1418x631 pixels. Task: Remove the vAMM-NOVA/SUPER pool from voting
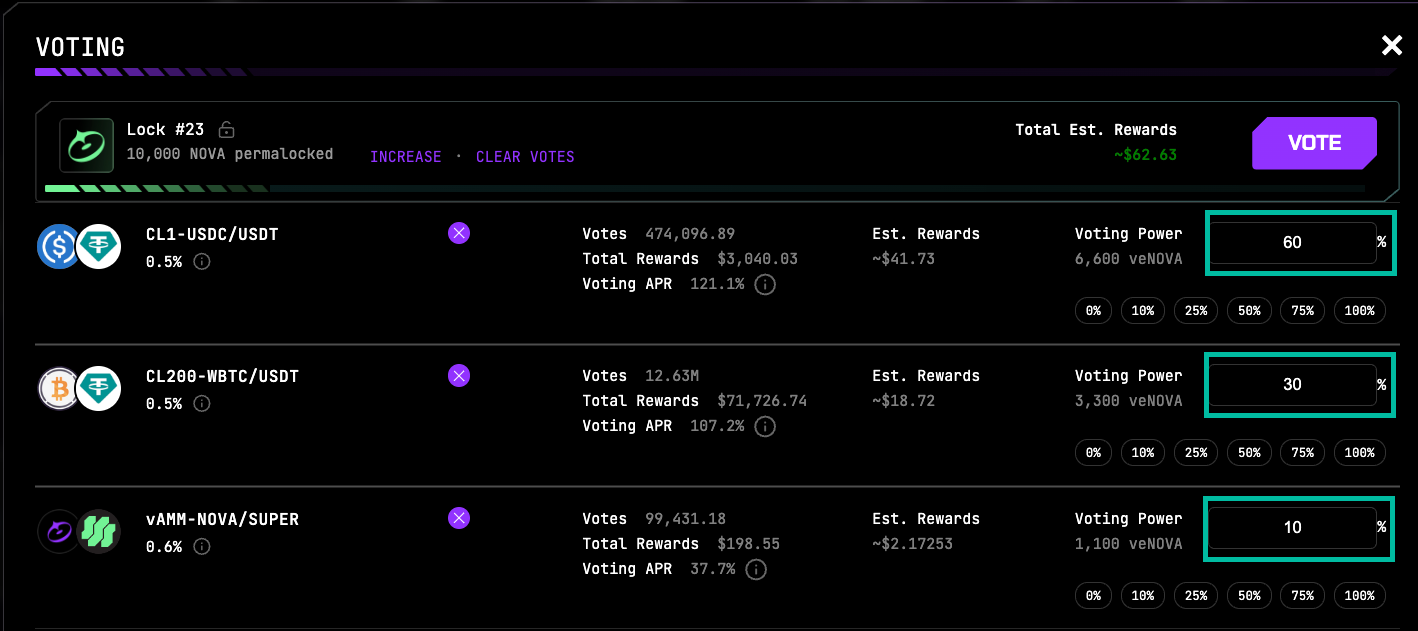pos(458,518)
